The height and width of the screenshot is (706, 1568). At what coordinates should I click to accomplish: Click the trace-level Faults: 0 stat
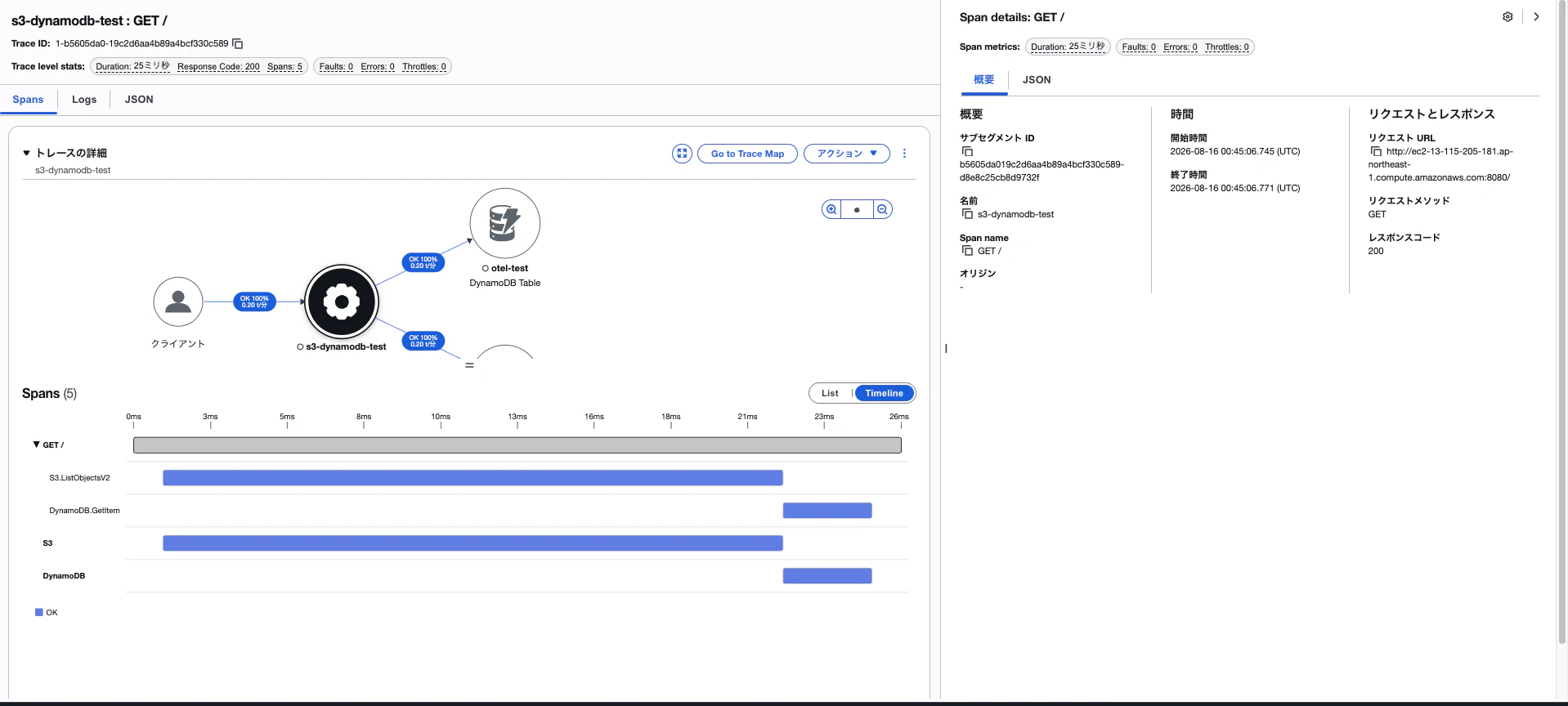pyautogui.click(x=336, y=66)
